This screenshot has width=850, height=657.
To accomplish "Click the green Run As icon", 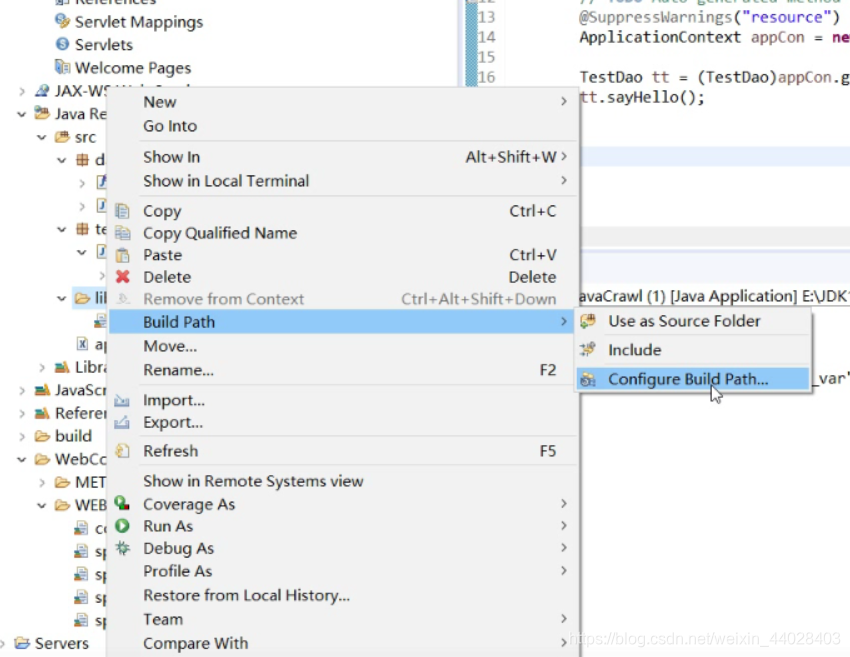I will click(123, 526).
